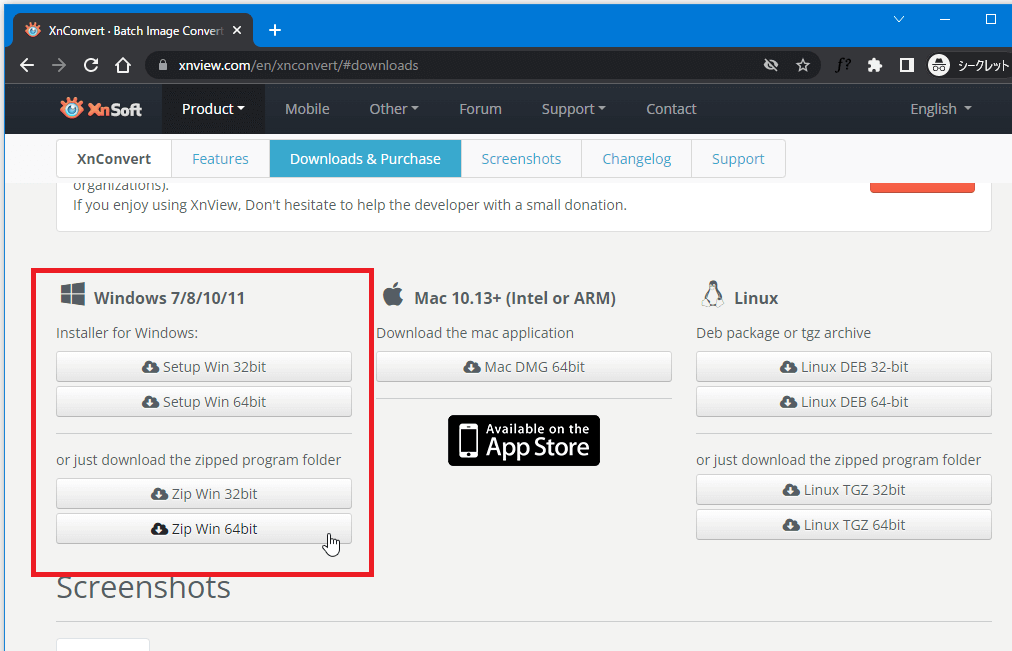Click the Available on the App Store badge
Image resolution: width=1012 pixels, height=651 pixels.
(x=524, y=440)
